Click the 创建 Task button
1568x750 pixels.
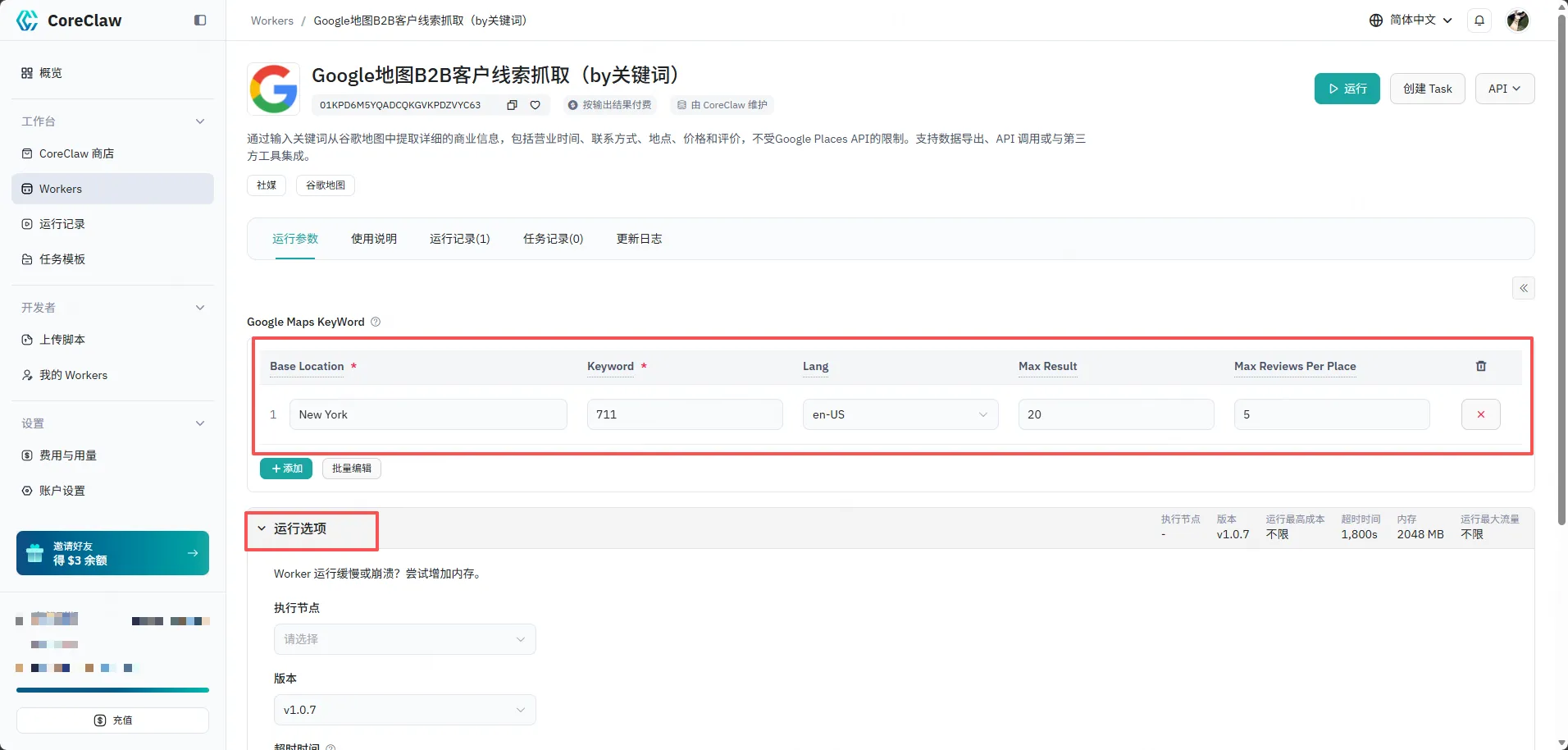pyautogui.click(x=1427, y=89)
